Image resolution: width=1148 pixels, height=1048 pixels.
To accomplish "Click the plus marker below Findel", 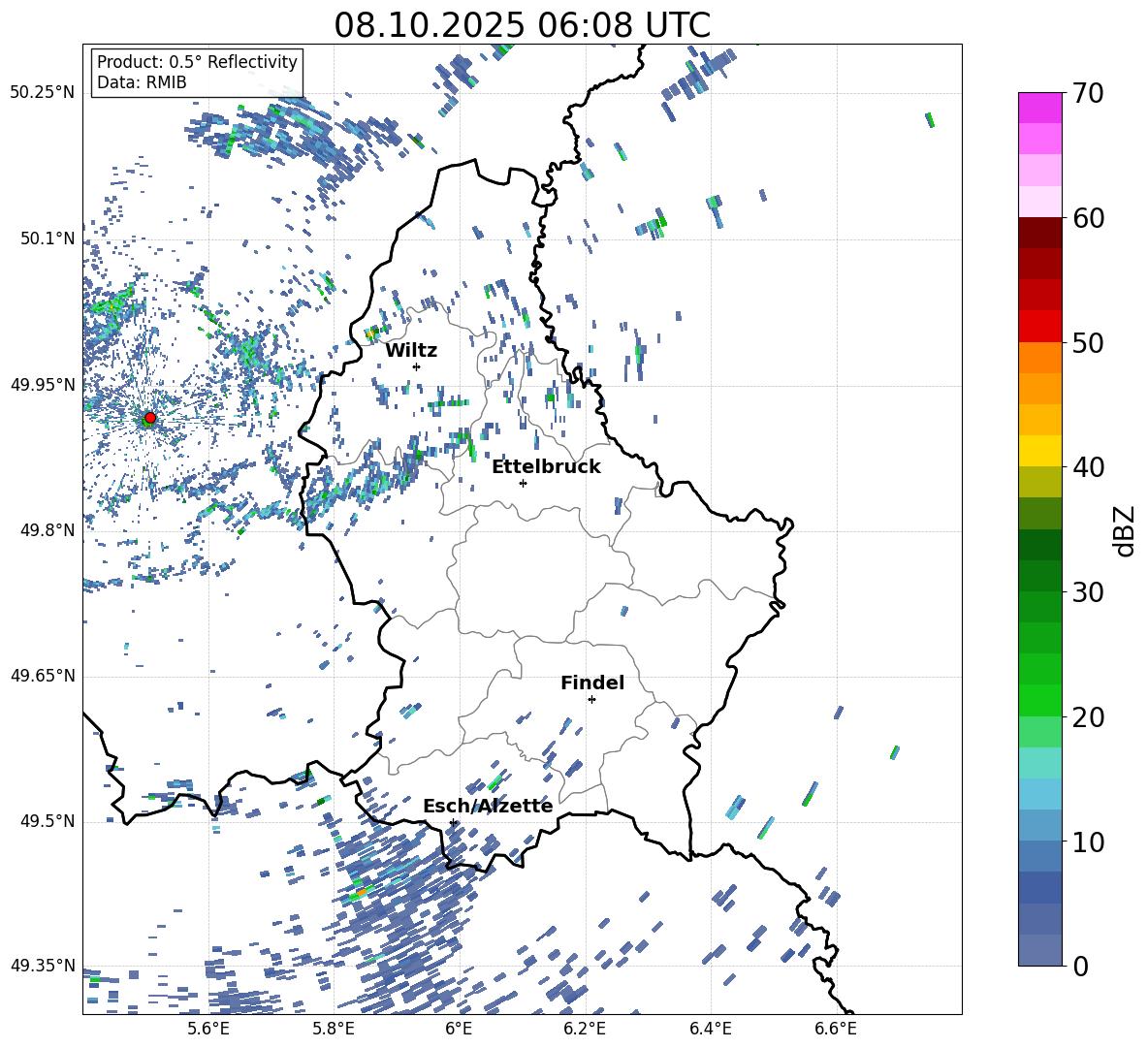I will [x=591, y=700].
